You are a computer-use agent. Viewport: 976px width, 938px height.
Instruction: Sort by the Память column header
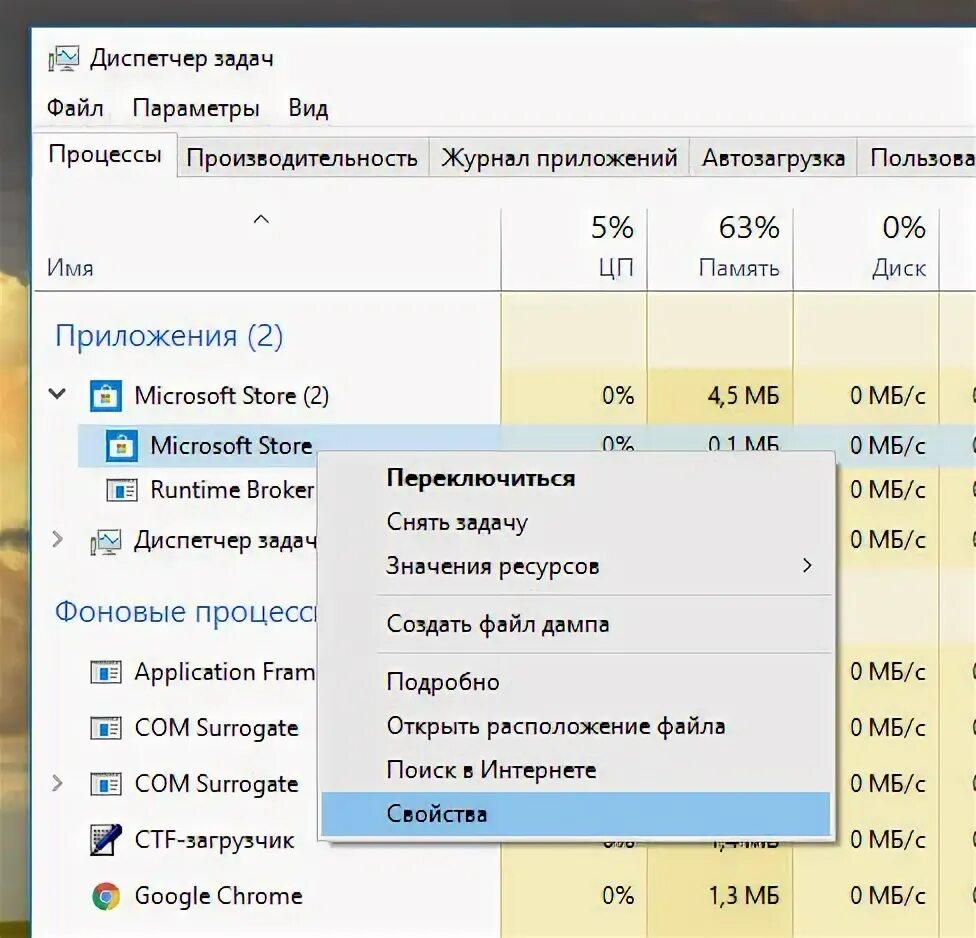720,249
